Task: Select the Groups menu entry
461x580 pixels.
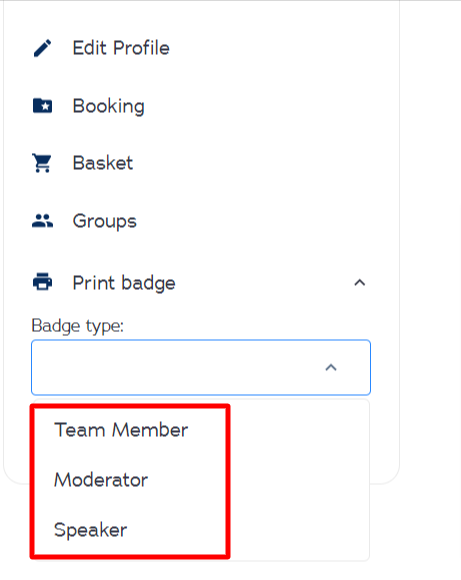Action: 105,221
